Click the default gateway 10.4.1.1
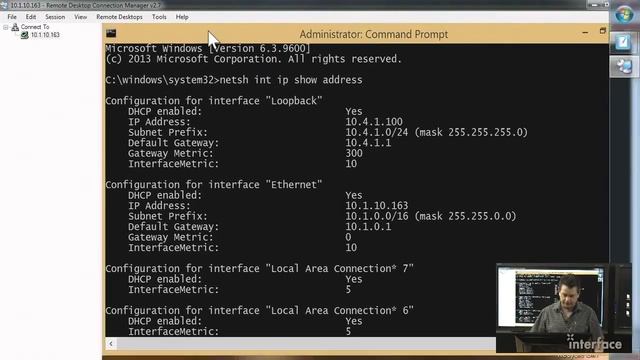Image resolution: width=640 pixels, height=360 pixels. click(368, 143)
